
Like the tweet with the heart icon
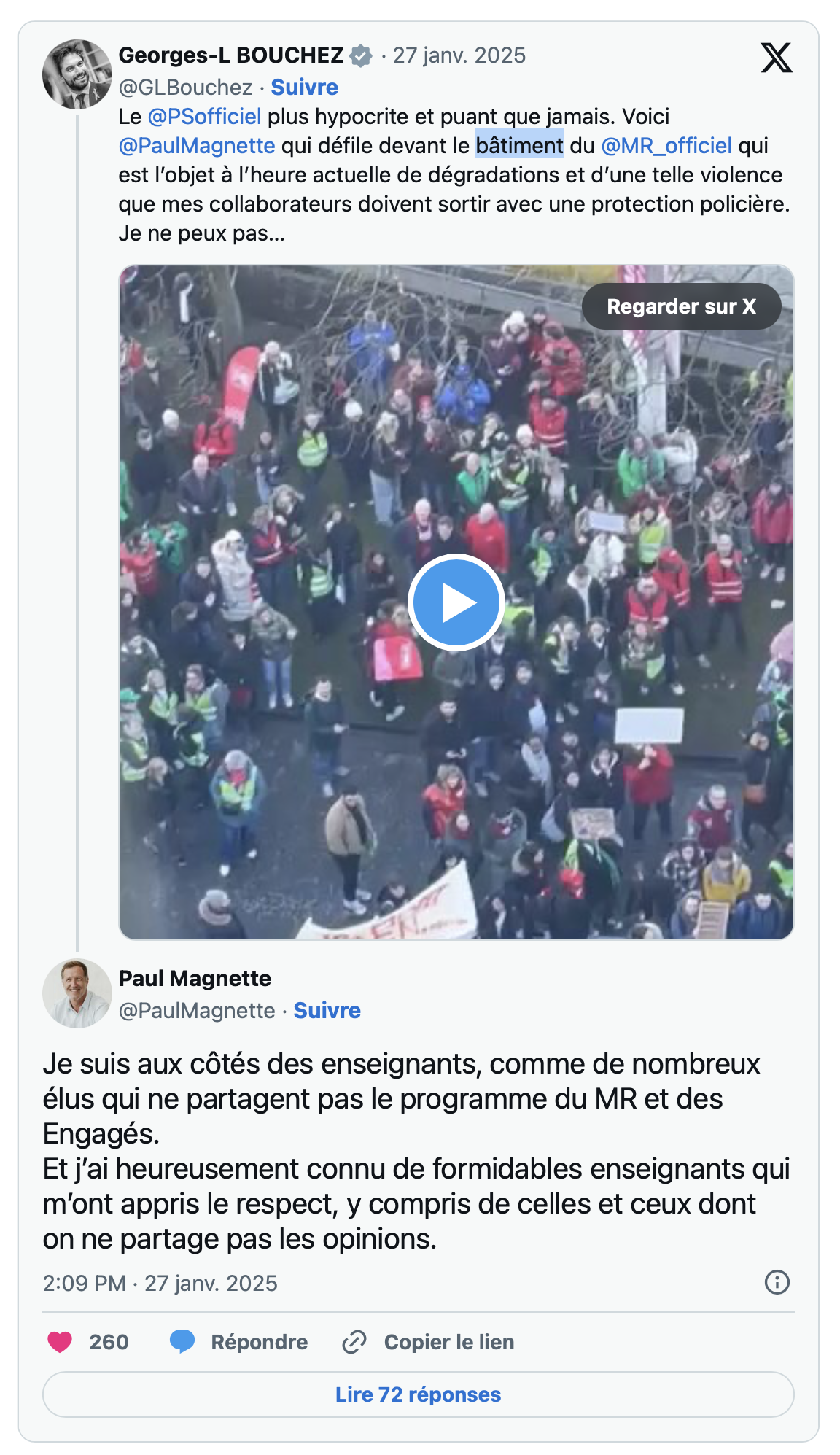60,1342
